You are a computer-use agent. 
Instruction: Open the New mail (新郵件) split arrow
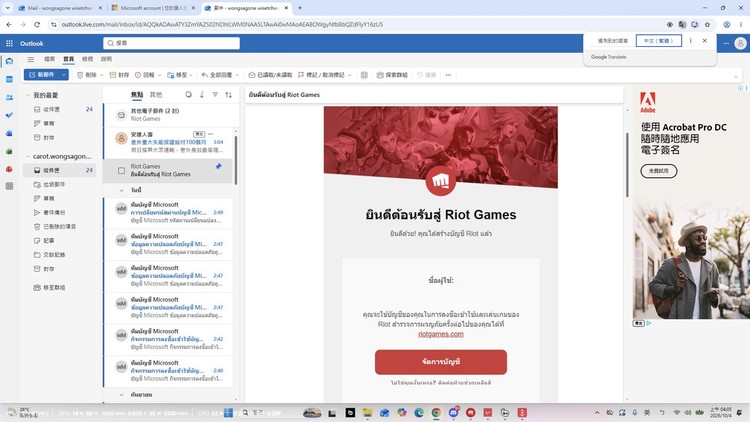click(x=64, y=75)
